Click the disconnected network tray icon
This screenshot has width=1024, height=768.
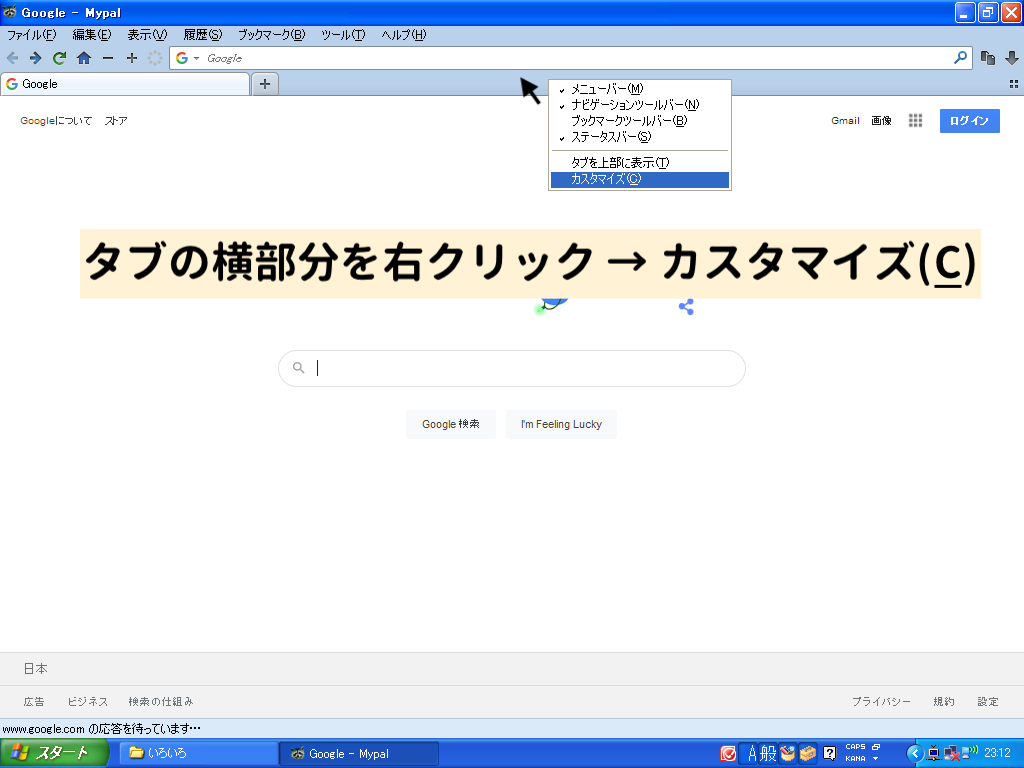(952, 754)
